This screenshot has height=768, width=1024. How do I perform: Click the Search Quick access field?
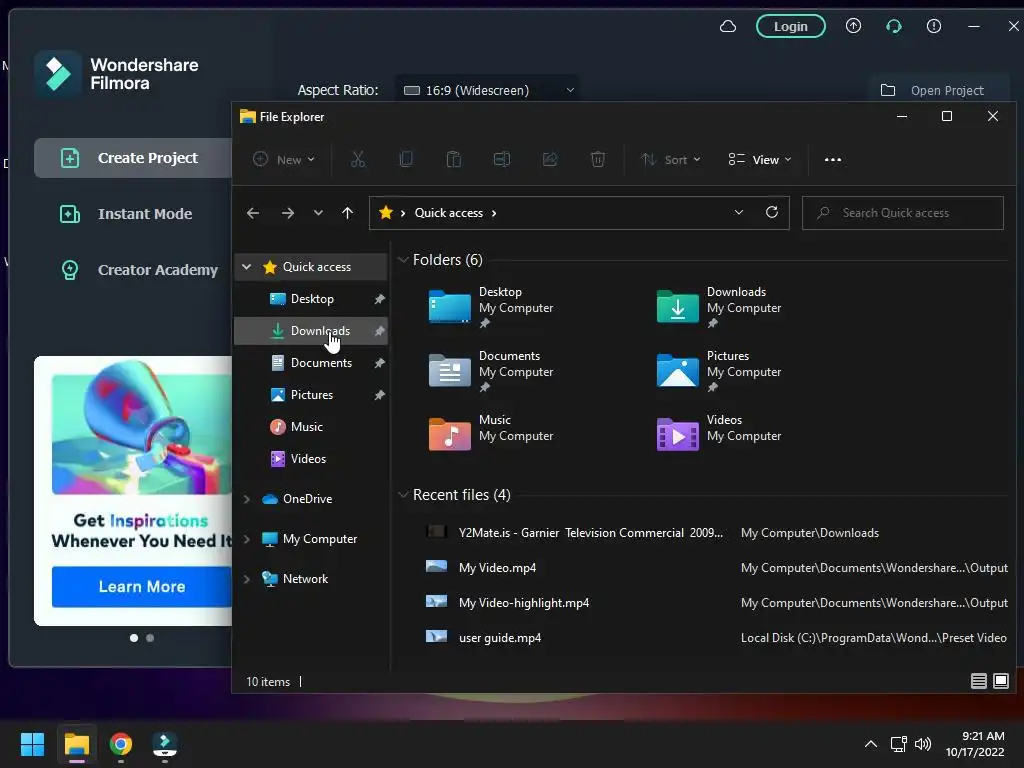(x=903, y=213)
